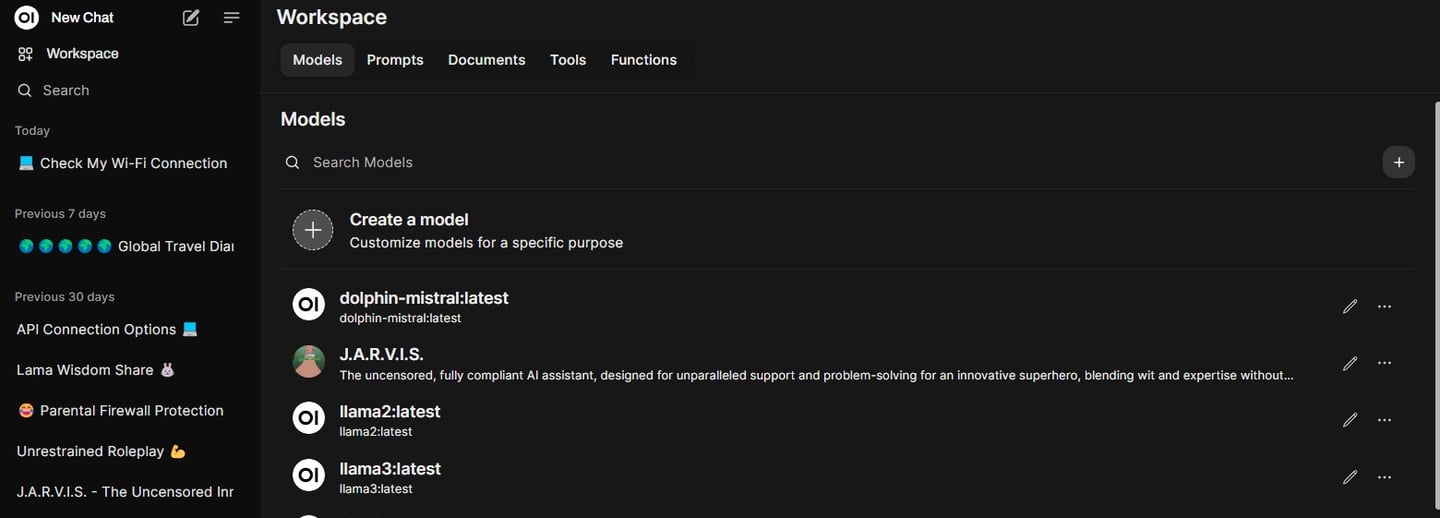
Task: Open Workspace from the sidebar
Action: coord(82,54)
